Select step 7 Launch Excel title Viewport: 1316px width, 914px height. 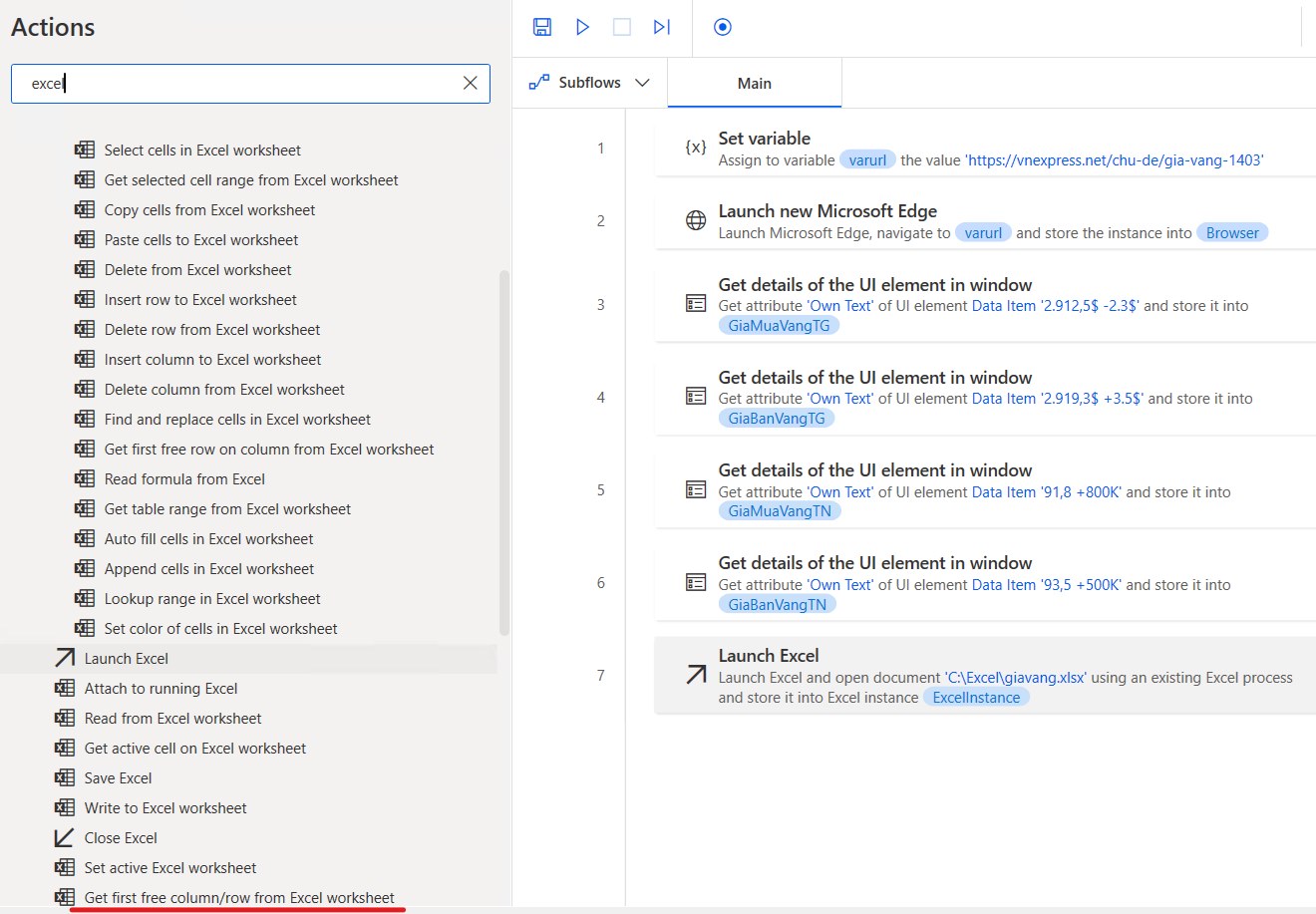[769, 656]
